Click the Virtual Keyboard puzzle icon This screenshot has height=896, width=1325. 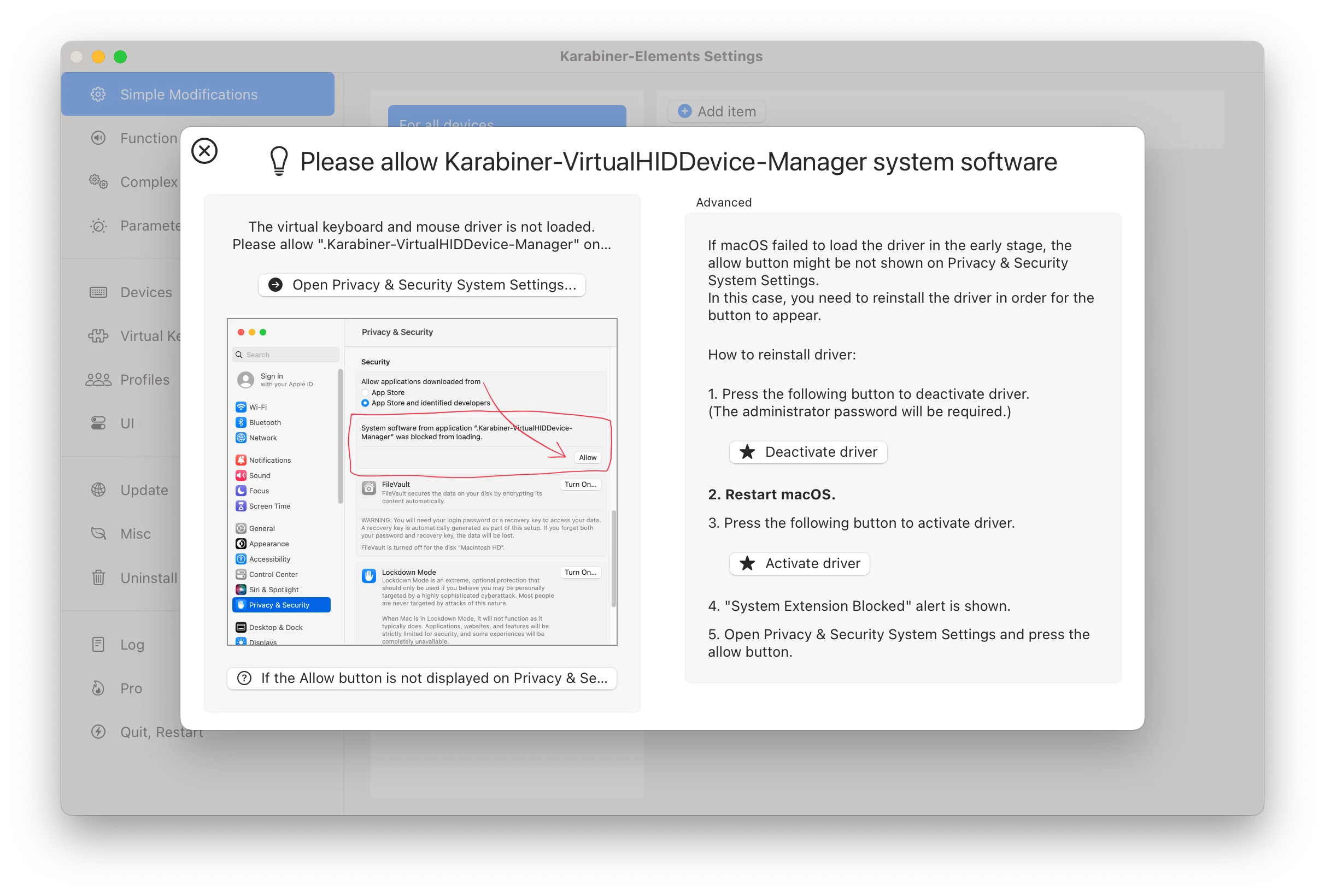tap(98, 335)
